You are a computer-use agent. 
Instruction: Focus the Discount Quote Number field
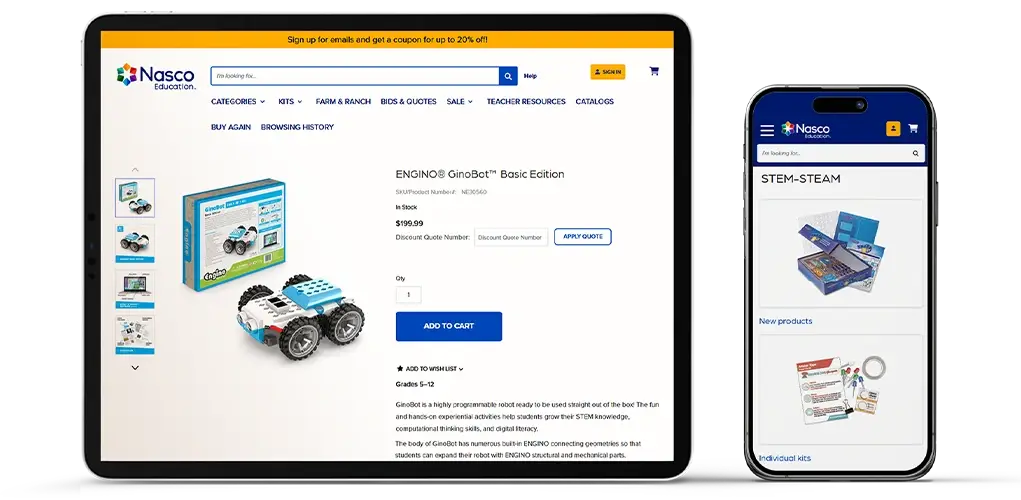coord(510,238)
